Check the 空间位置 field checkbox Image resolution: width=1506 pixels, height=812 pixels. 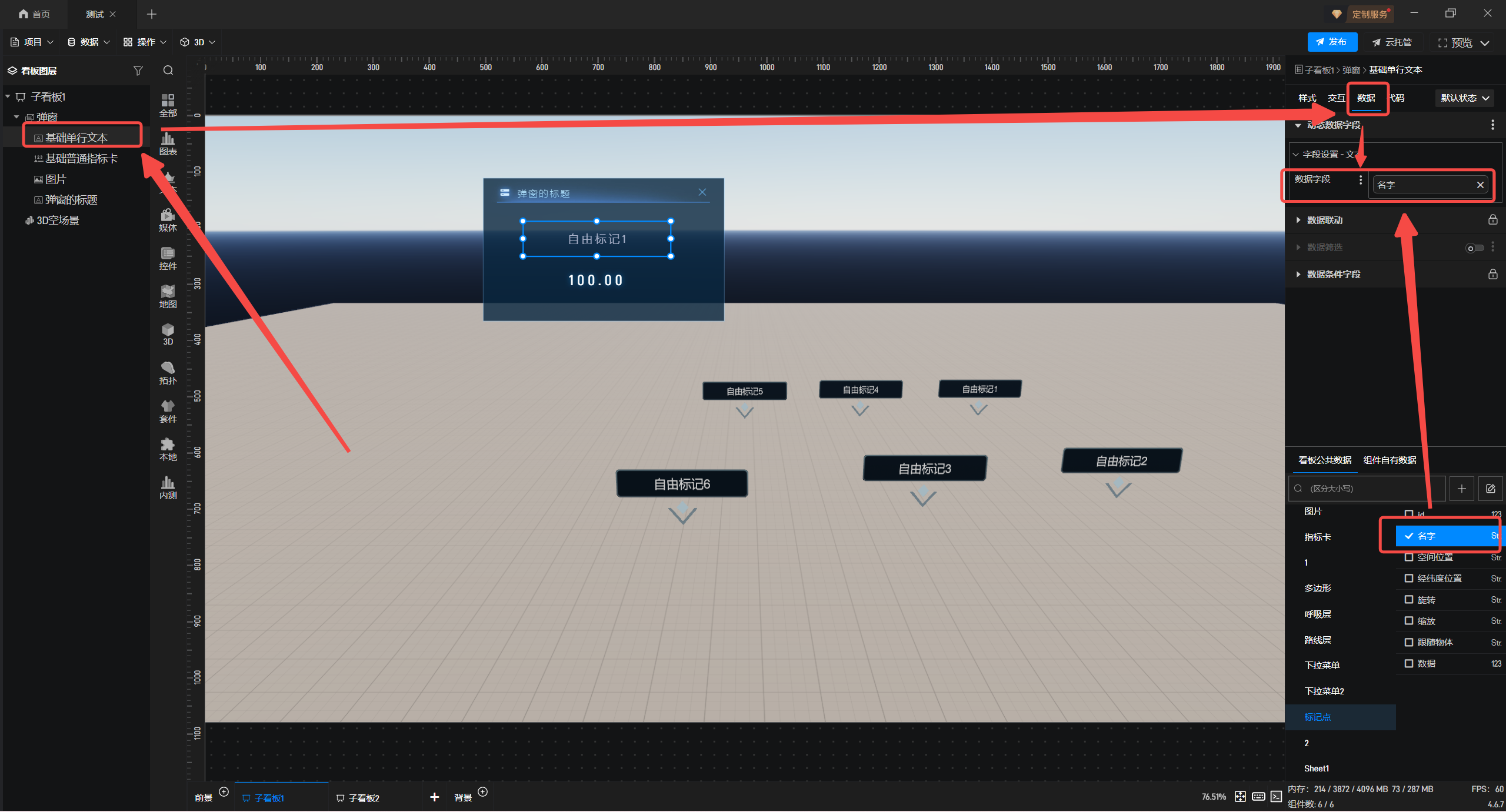coord(1409,557)
